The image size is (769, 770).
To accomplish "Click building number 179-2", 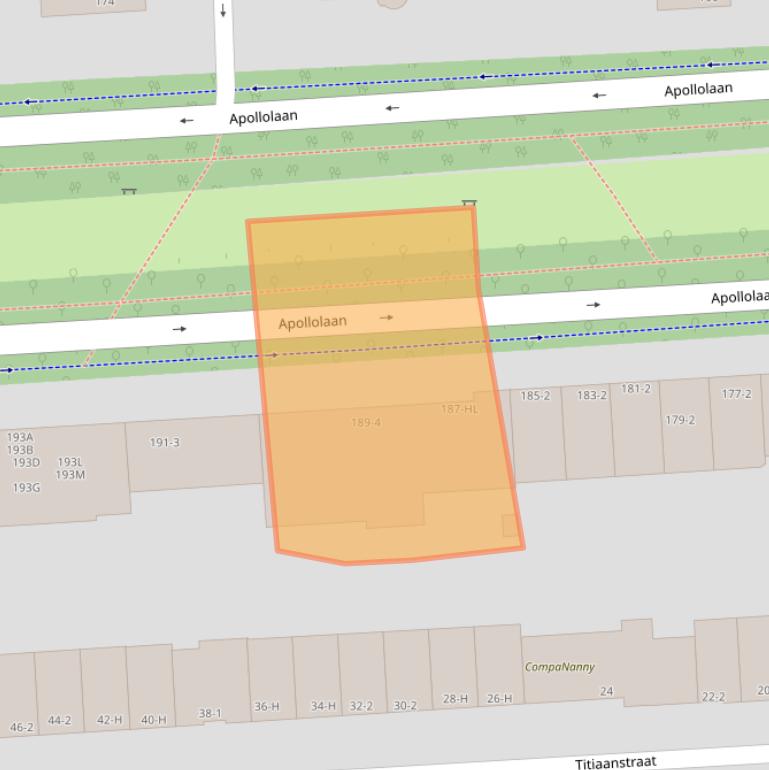I will pyautogui.click(x=680, y=420).
